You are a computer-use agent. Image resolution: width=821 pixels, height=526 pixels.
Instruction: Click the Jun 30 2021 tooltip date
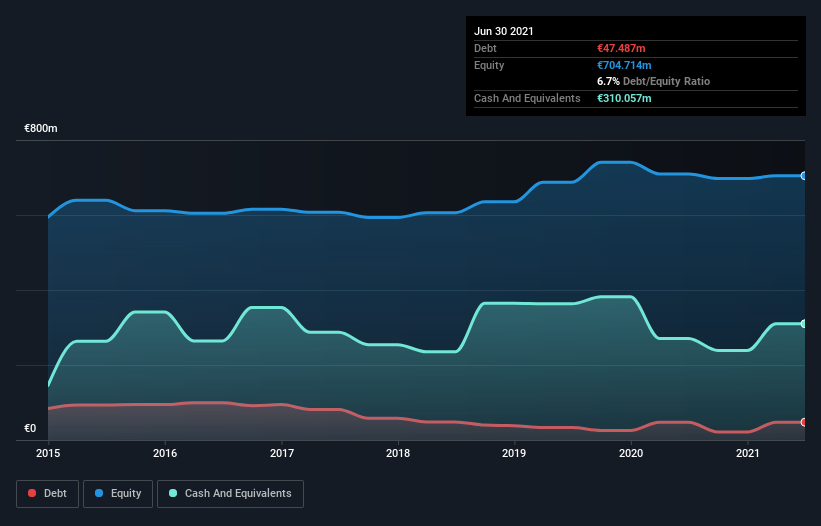point(504,31)
